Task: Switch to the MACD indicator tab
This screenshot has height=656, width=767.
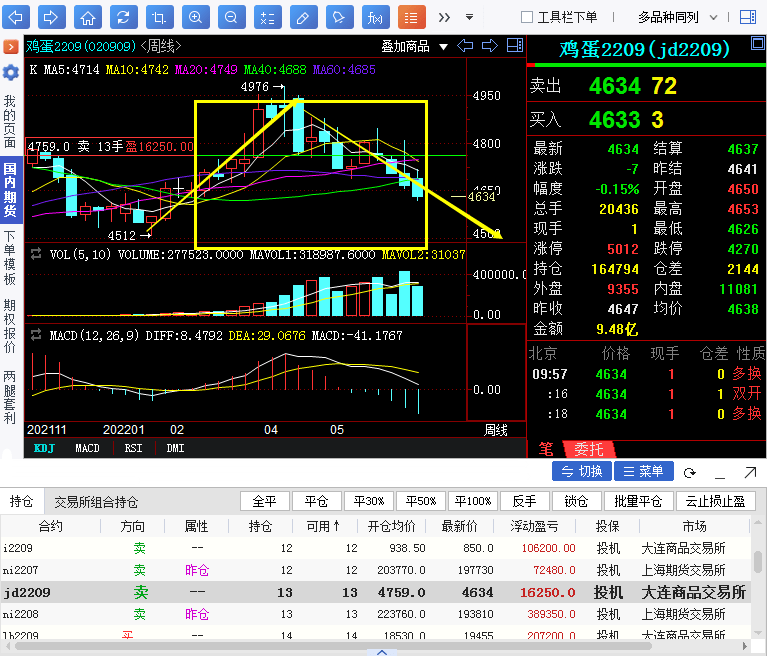Action: (x=88, y=448)
